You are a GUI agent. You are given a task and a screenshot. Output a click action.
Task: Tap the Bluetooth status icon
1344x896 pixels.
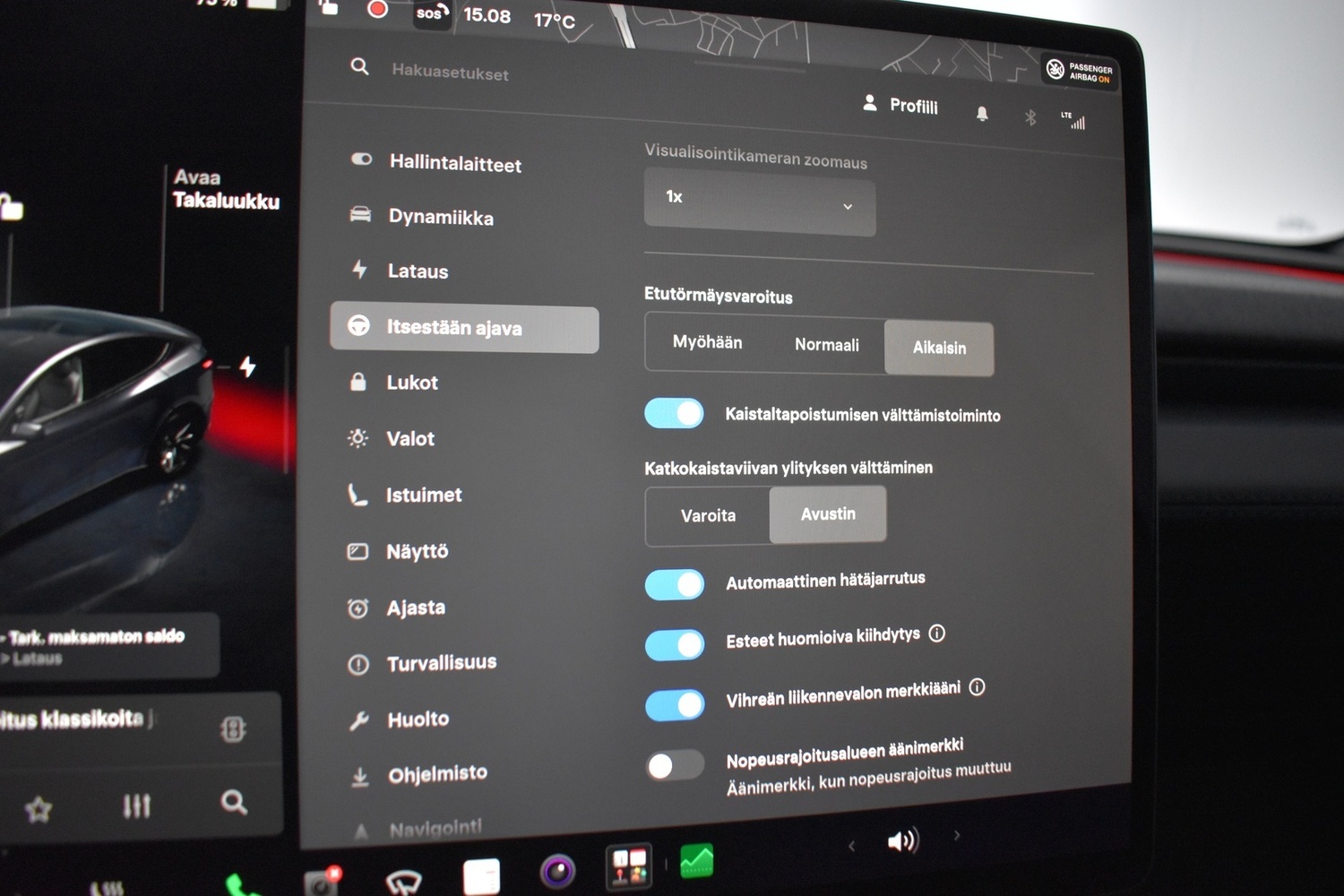pyautogui.click(x=1030, y=117)
